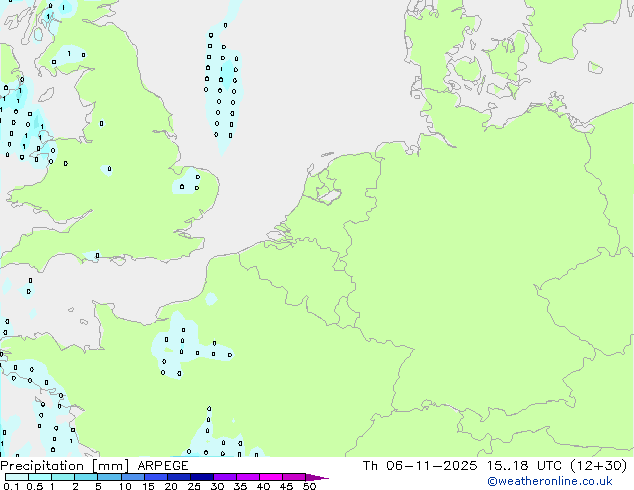This screenshot has height=490, width=634.
Task: Pick the violet legend swatch right after 30
Action: point(225,477)
